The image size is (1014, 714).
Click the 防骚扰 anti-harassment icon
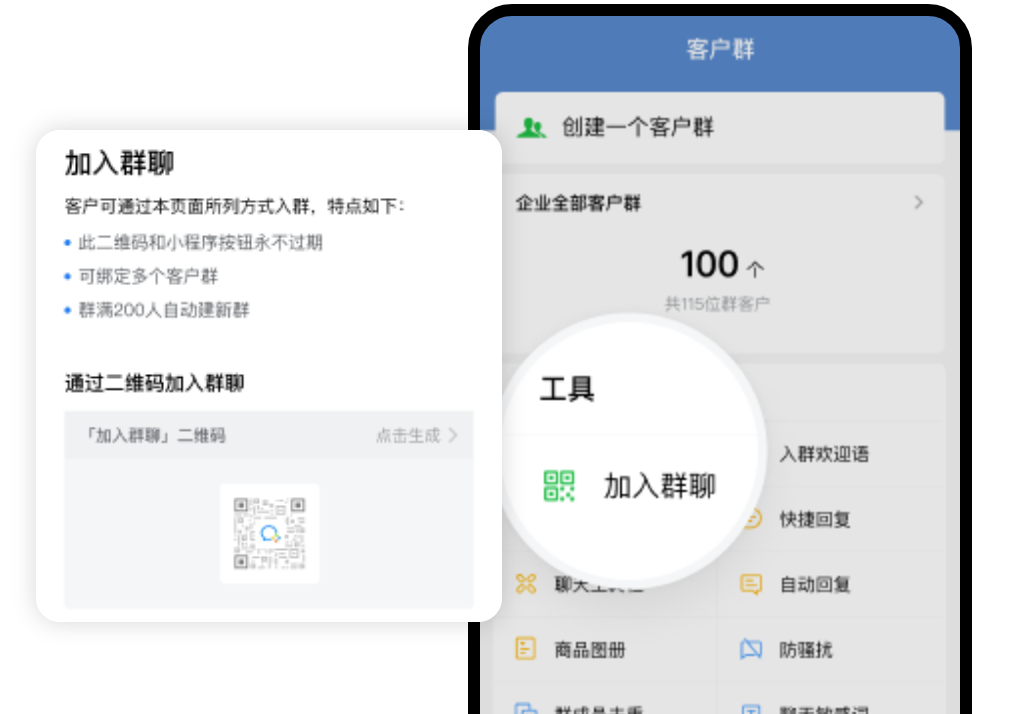tap(751, 650)
